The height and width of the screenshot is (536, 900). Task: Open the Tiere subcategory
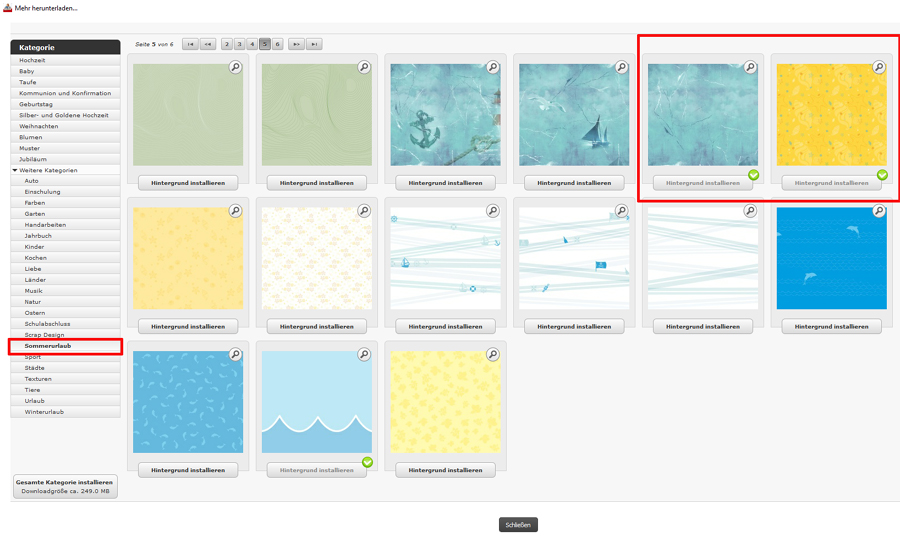click(65, 390)
